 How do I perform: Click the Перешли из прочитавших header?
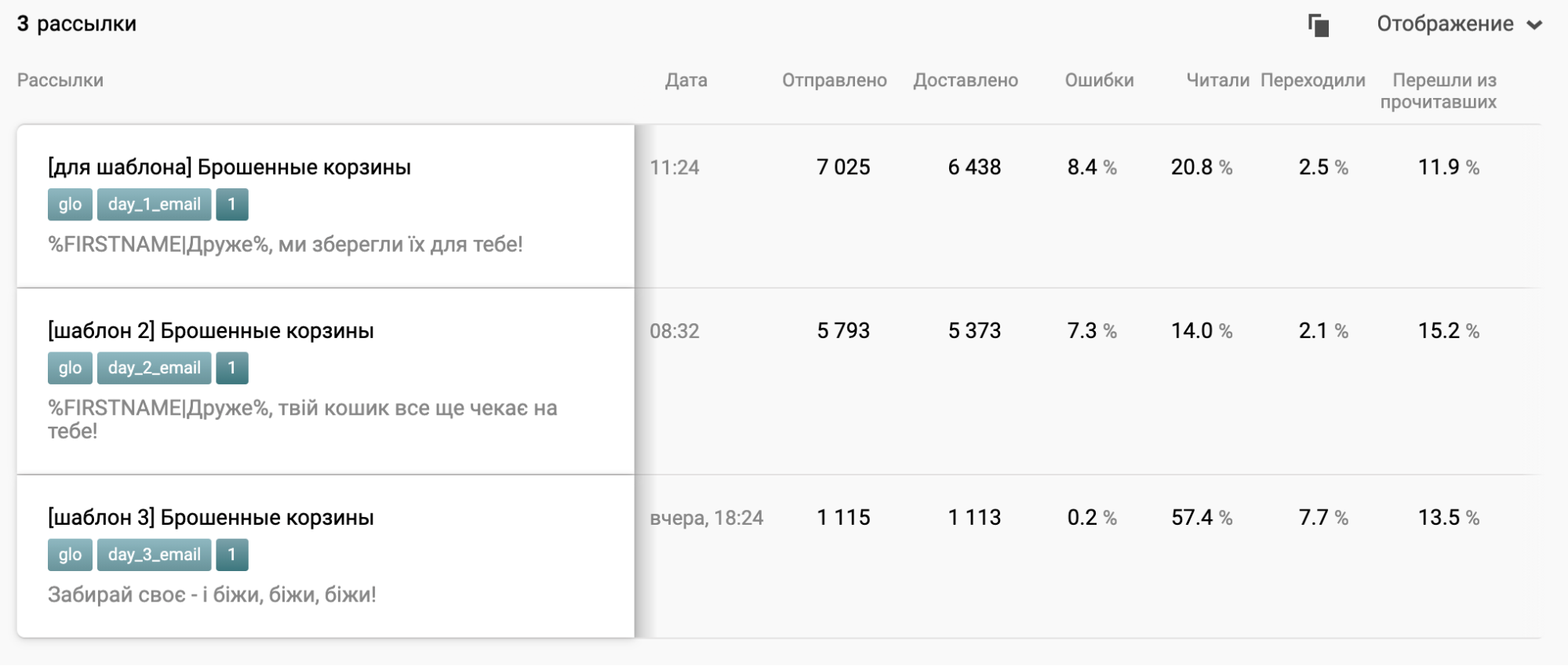[x=1439, y=91]
